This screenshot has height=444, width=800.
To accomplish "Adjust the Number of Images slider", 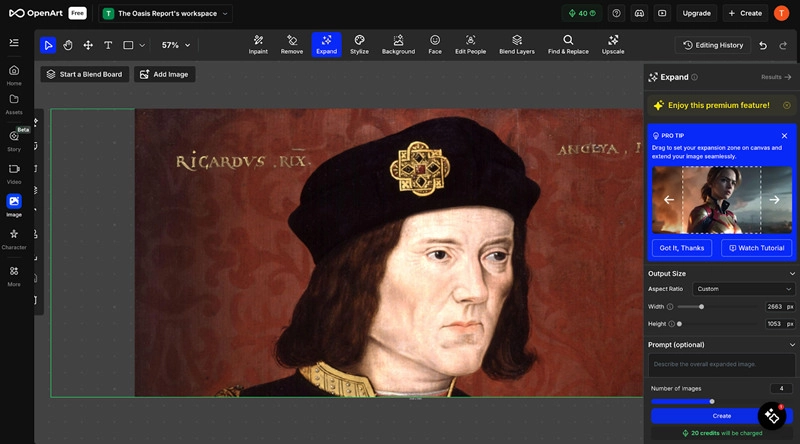I will tap(712, 401).
